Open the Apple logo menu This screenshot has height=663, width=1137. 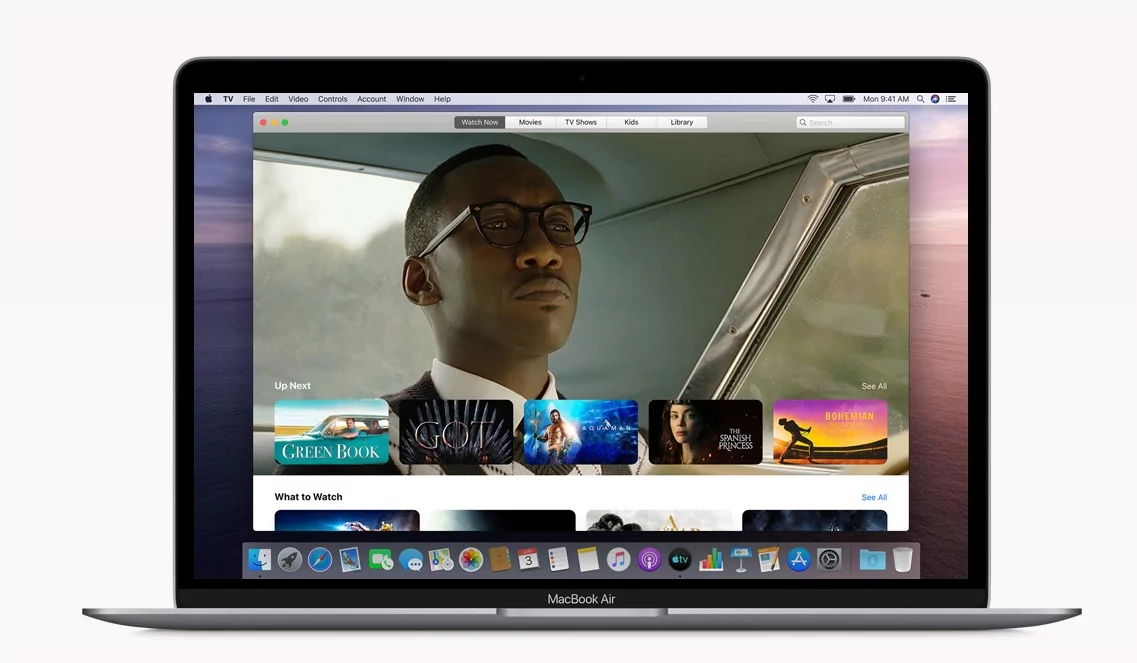[x=208, y=99]
